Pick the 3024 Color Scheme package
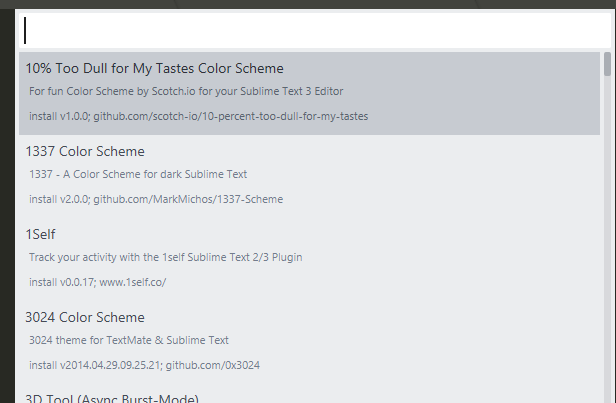Image resolution: width=616 pixels, height=403 pixels. tap(85, 318)
